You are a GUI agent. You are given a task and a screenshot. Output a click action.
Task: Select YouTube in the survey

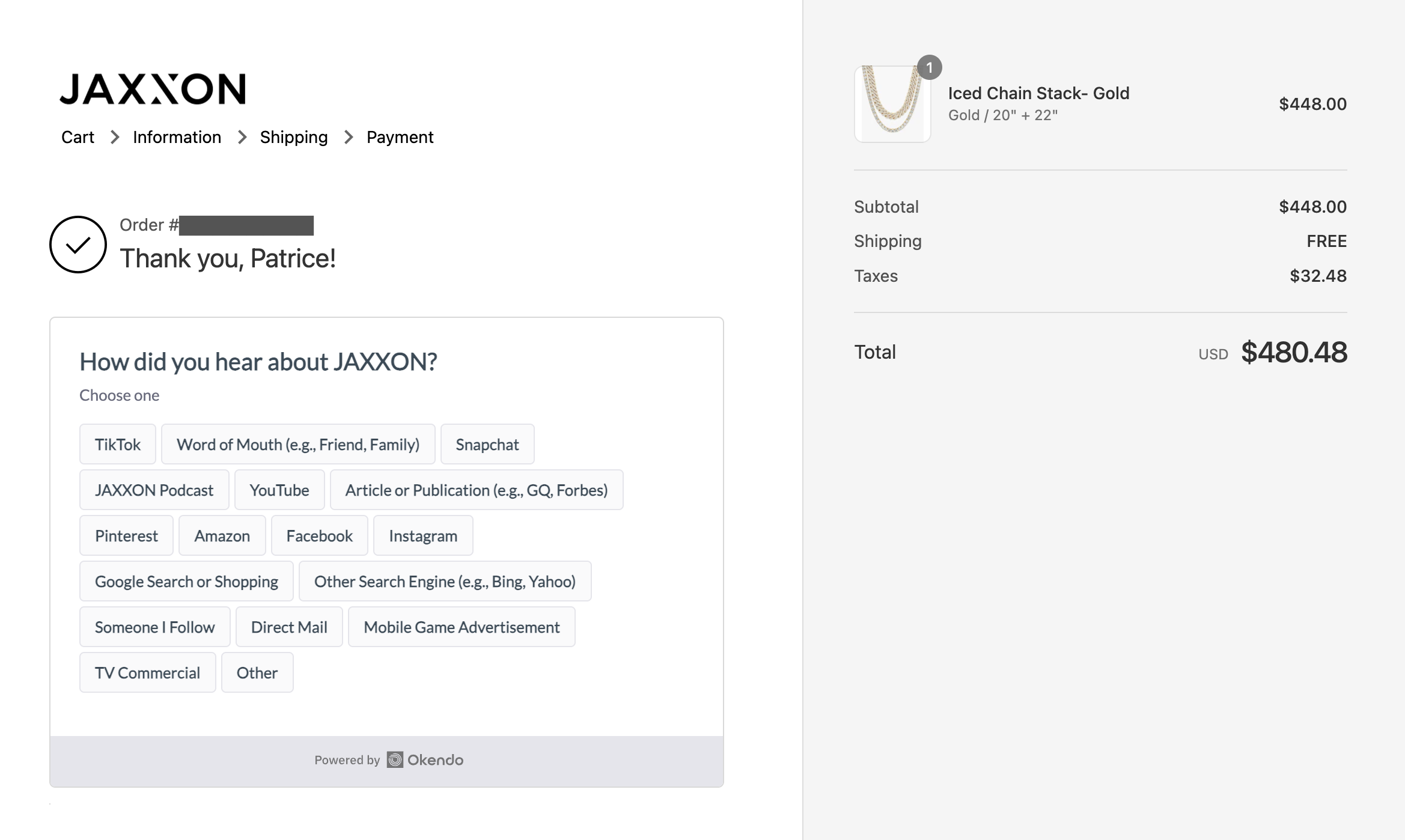pyautogui.click(x=279, y=490)
